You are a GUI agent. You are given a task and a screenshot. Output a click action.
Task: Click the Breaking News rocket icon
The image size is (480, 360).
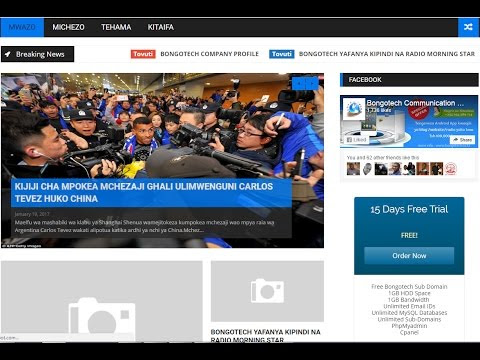[8, 54]
